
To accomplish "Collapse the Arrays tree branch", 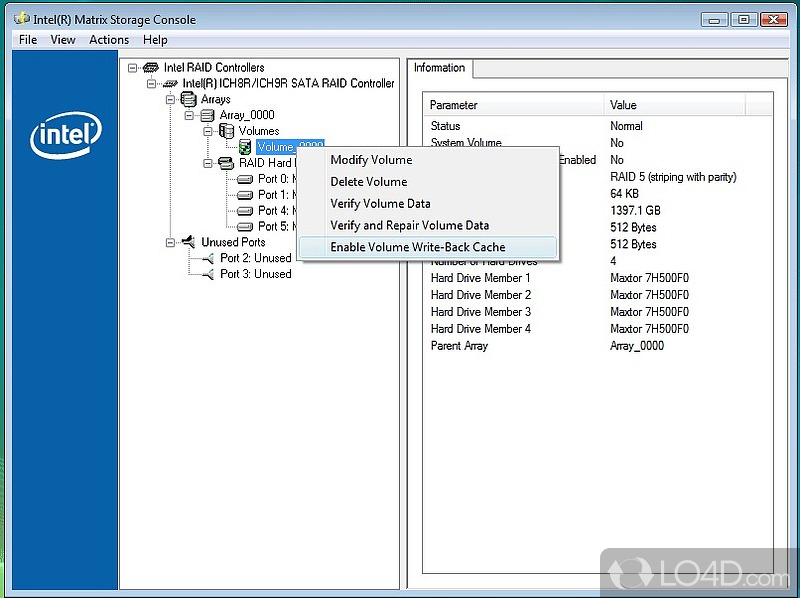I will click(171, 100).
